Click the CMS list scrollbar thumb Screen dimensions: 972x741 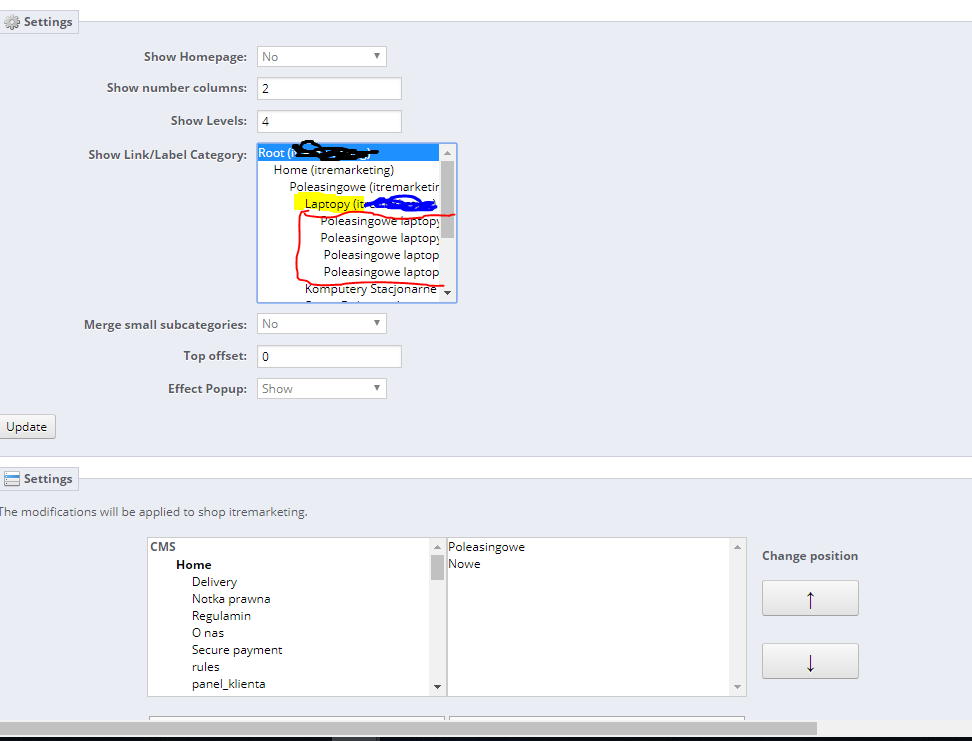(438, 567)
